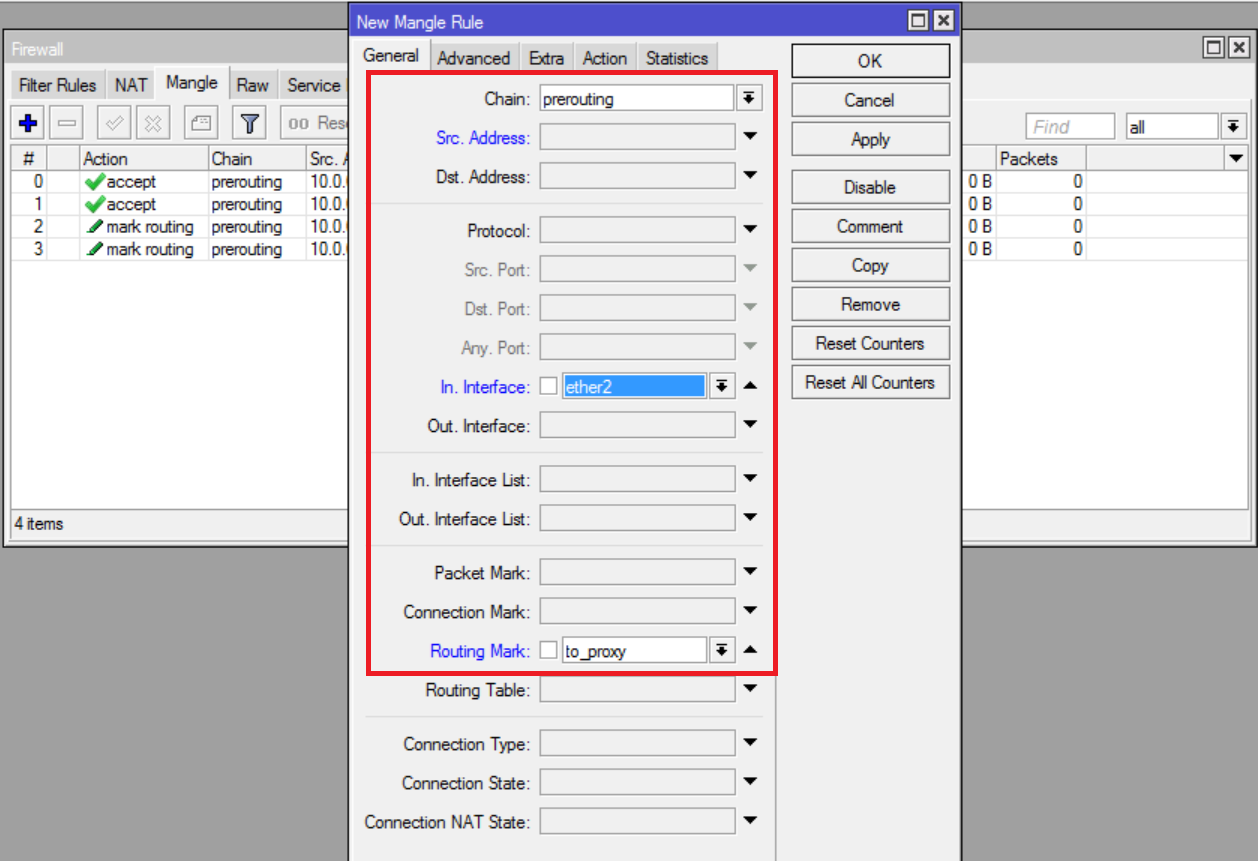Collapse the In. Interface field

(x=750, y=386)
